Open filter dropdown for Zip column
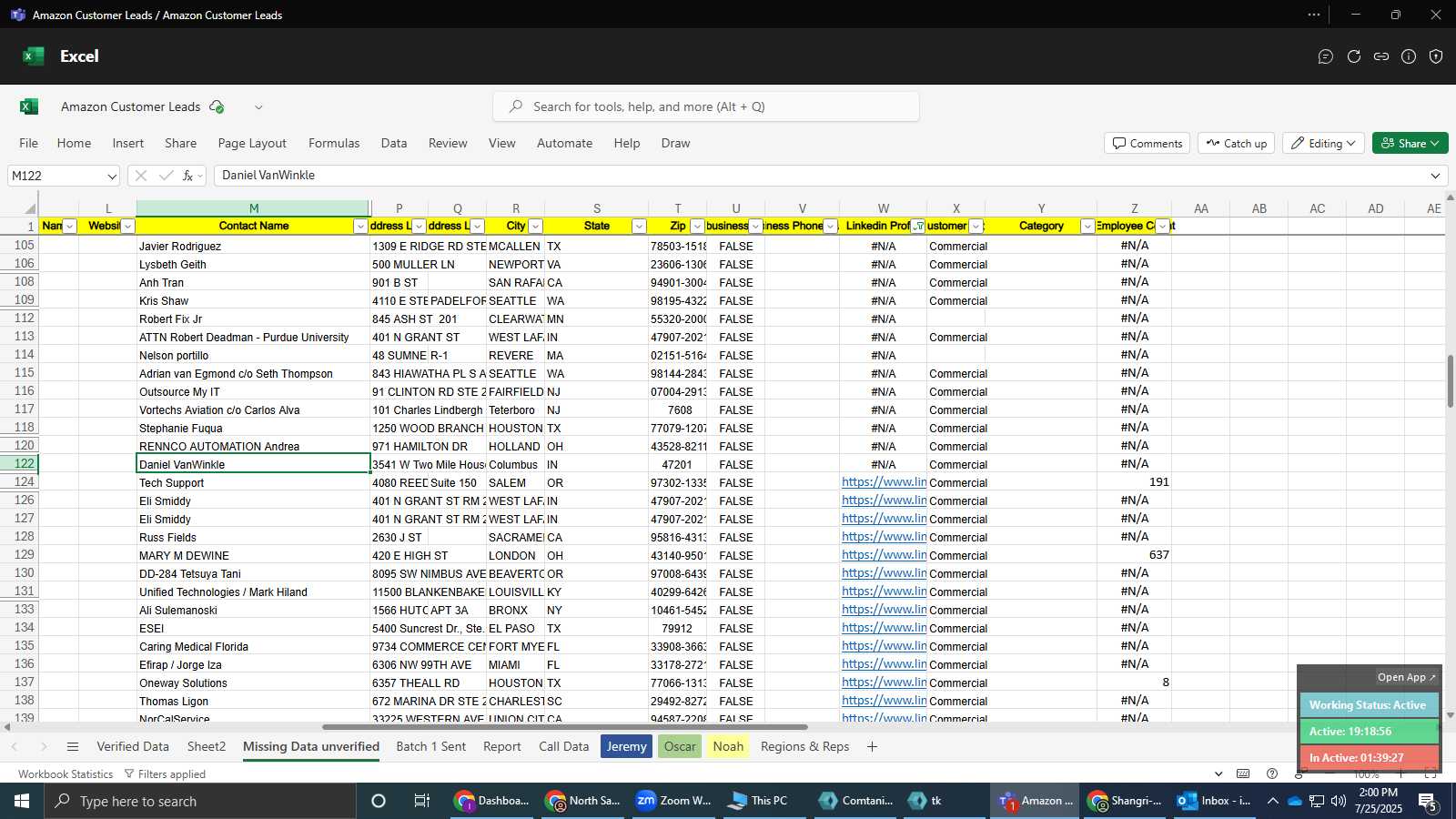1456x819 pixels. (x=697, y=227)
